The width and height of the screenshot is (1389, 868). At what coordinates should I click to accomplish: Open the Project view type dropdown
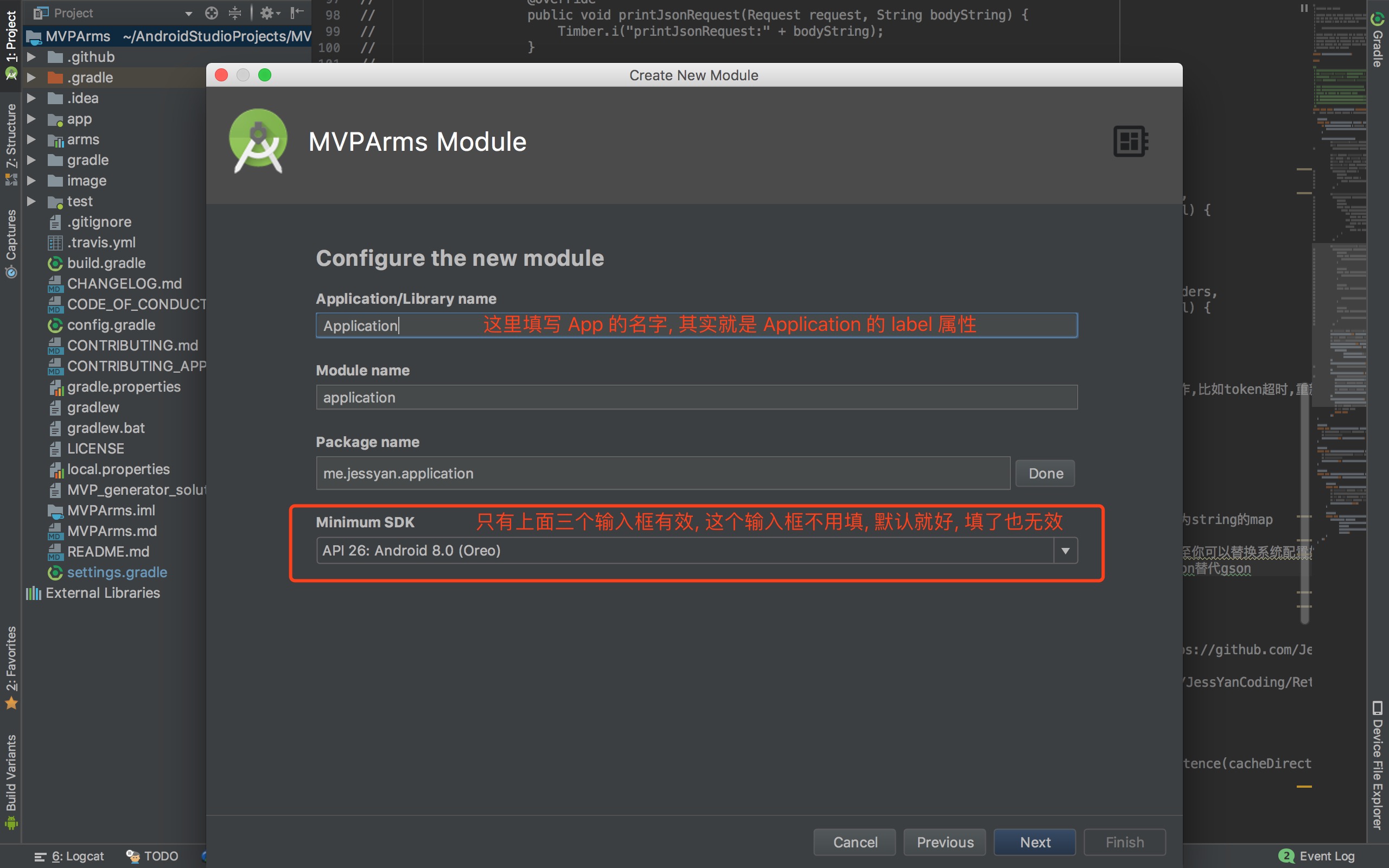coord(189,13)
